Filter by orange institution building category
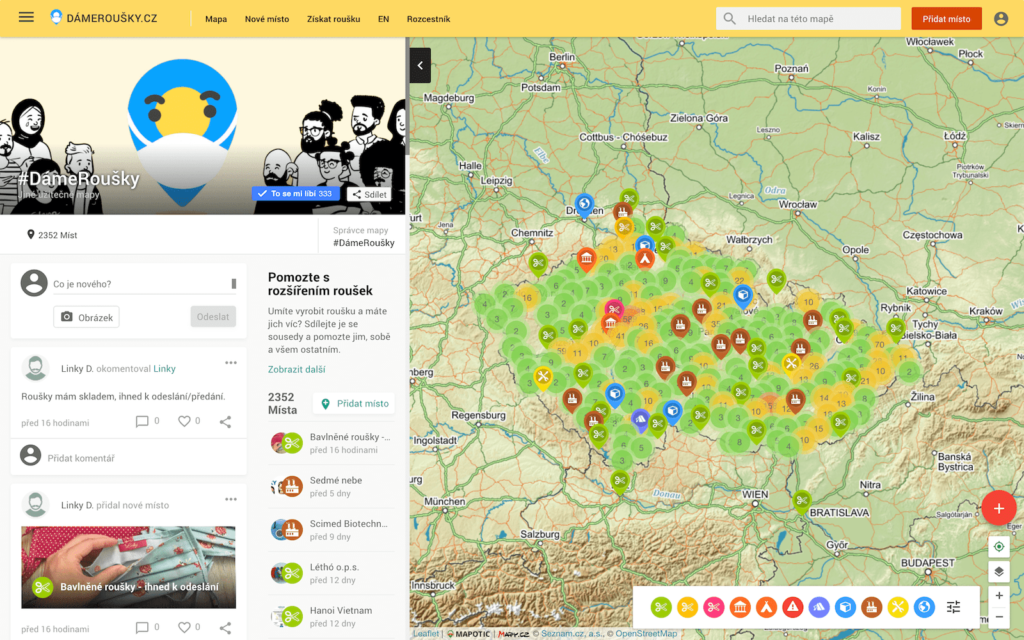 (x=740, y=607)
